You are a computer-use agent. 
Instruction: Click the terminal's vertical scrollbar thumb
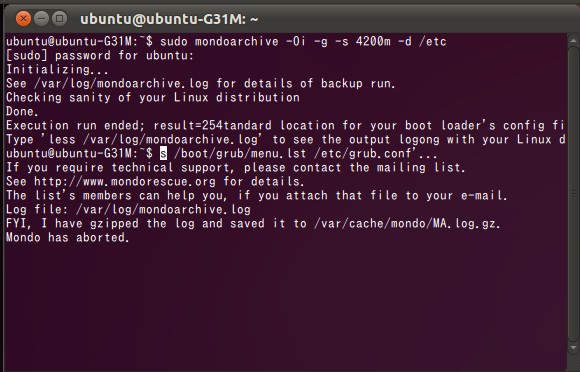point(573,194)
